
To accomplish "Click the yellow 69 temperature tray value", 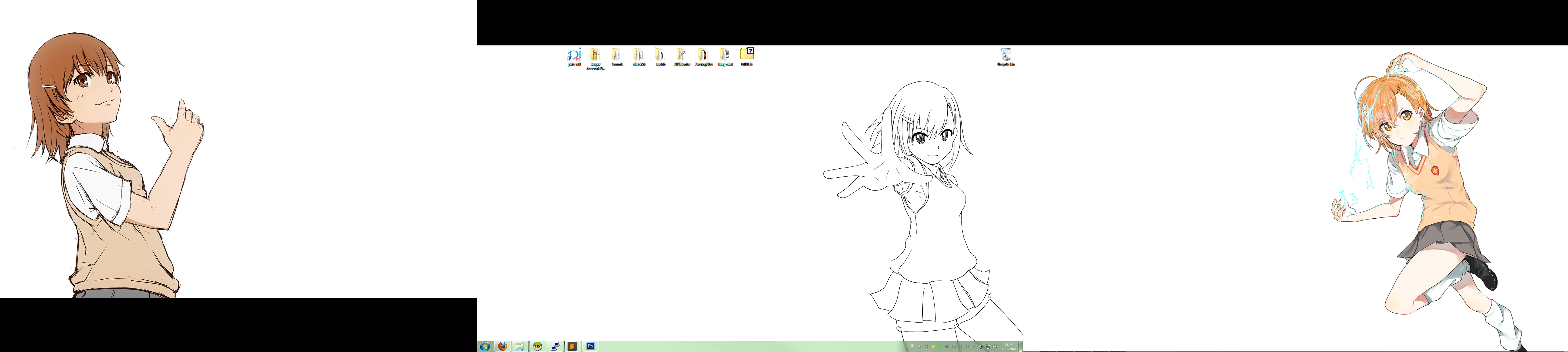I will (x=933, y=347).
